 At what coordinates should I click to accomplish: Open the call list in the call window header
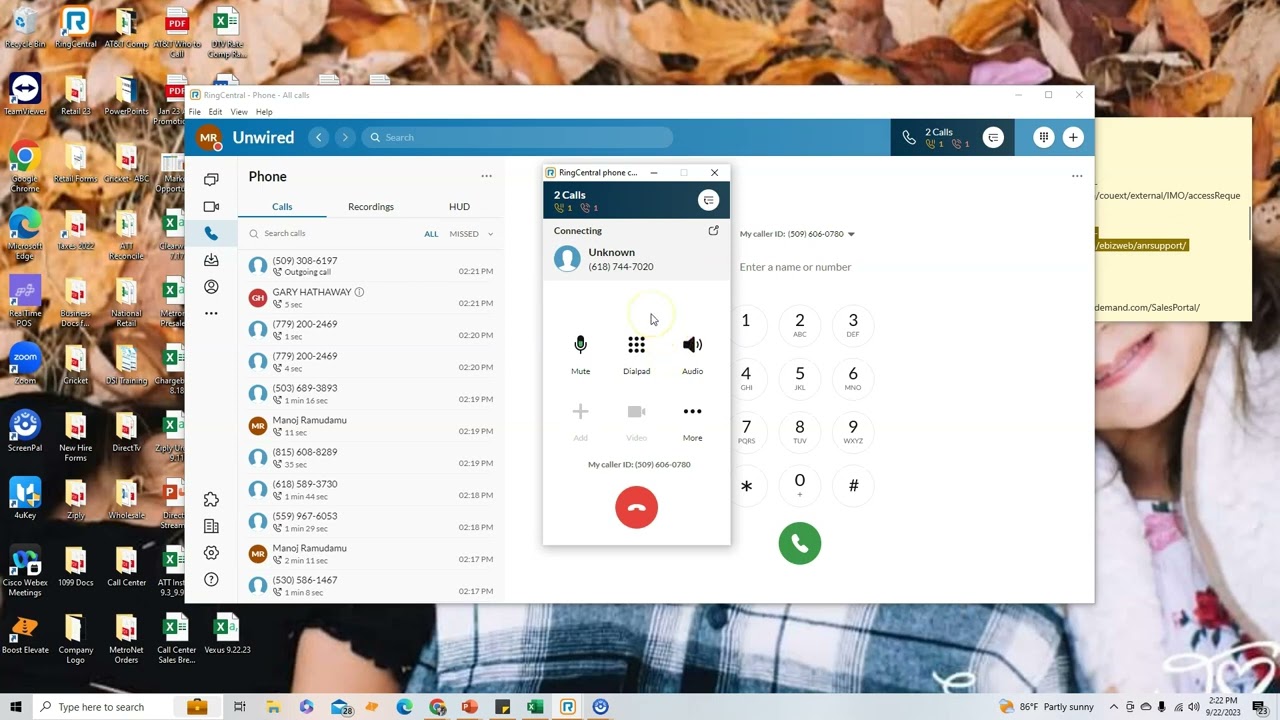click(708, 200)
